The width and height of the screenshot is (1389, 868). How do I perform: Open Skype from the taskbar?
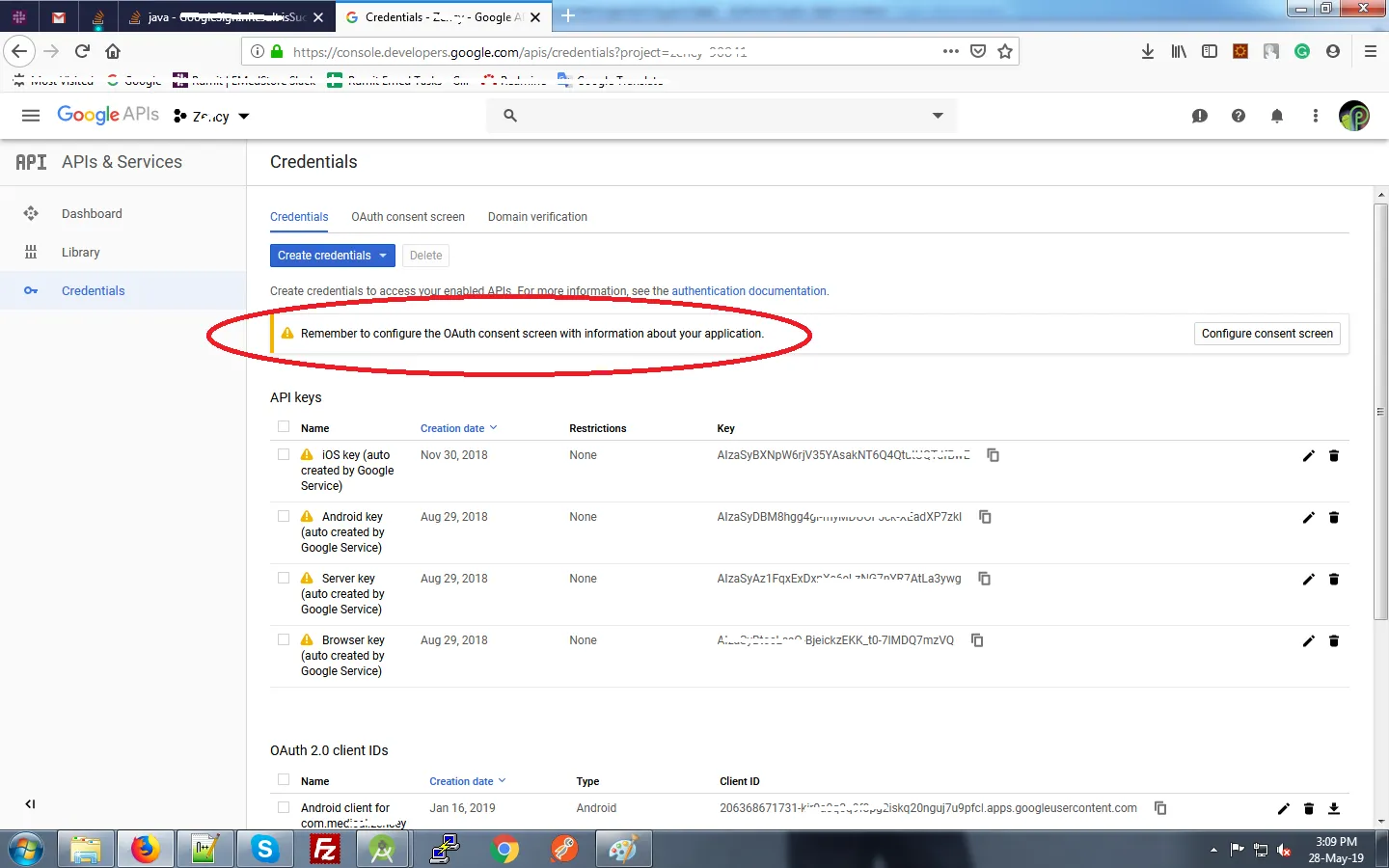coord(264,850)
